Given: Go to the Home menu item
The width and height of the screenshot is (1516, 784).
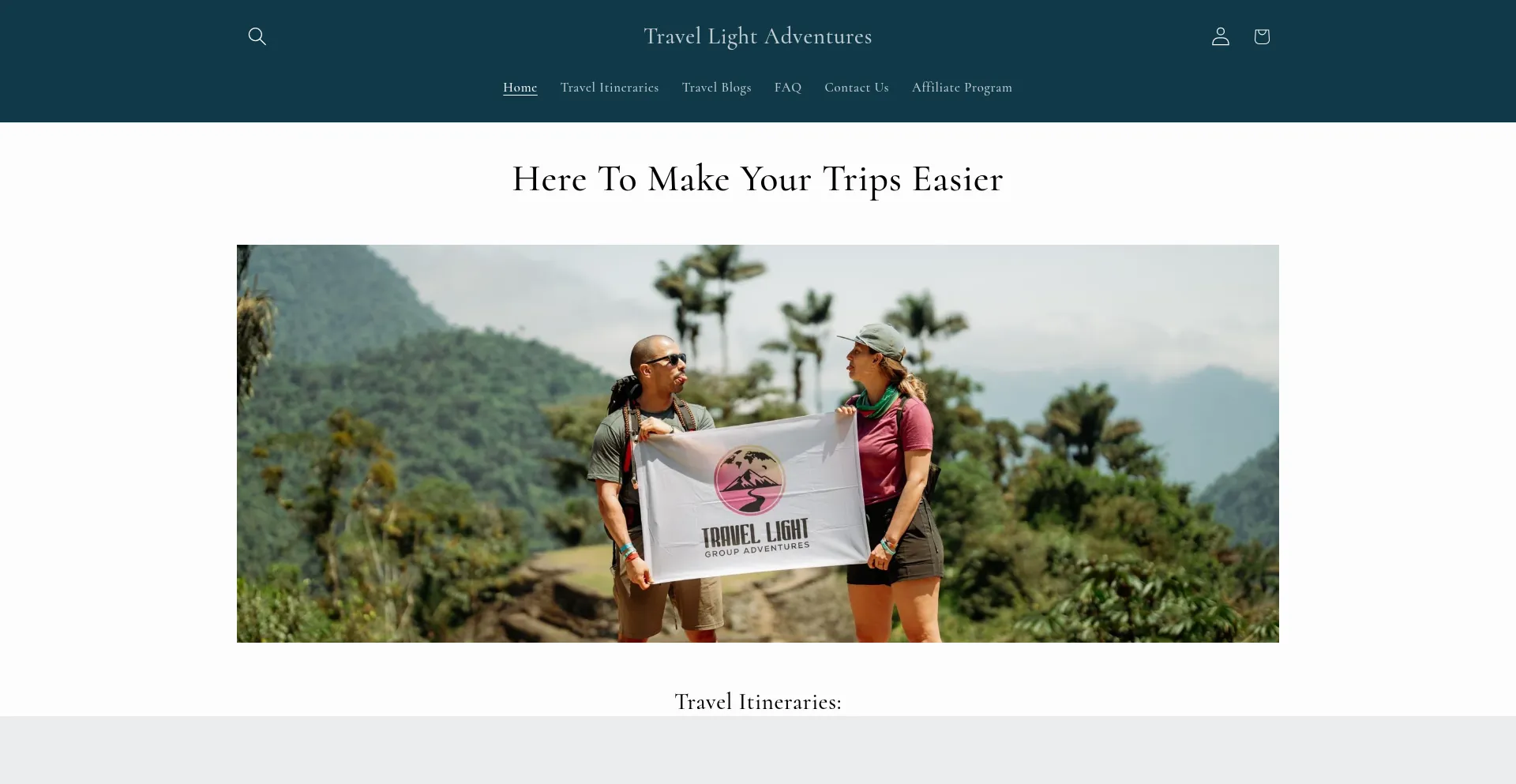Looking at the screenshot, I should [x=520, y=88].
